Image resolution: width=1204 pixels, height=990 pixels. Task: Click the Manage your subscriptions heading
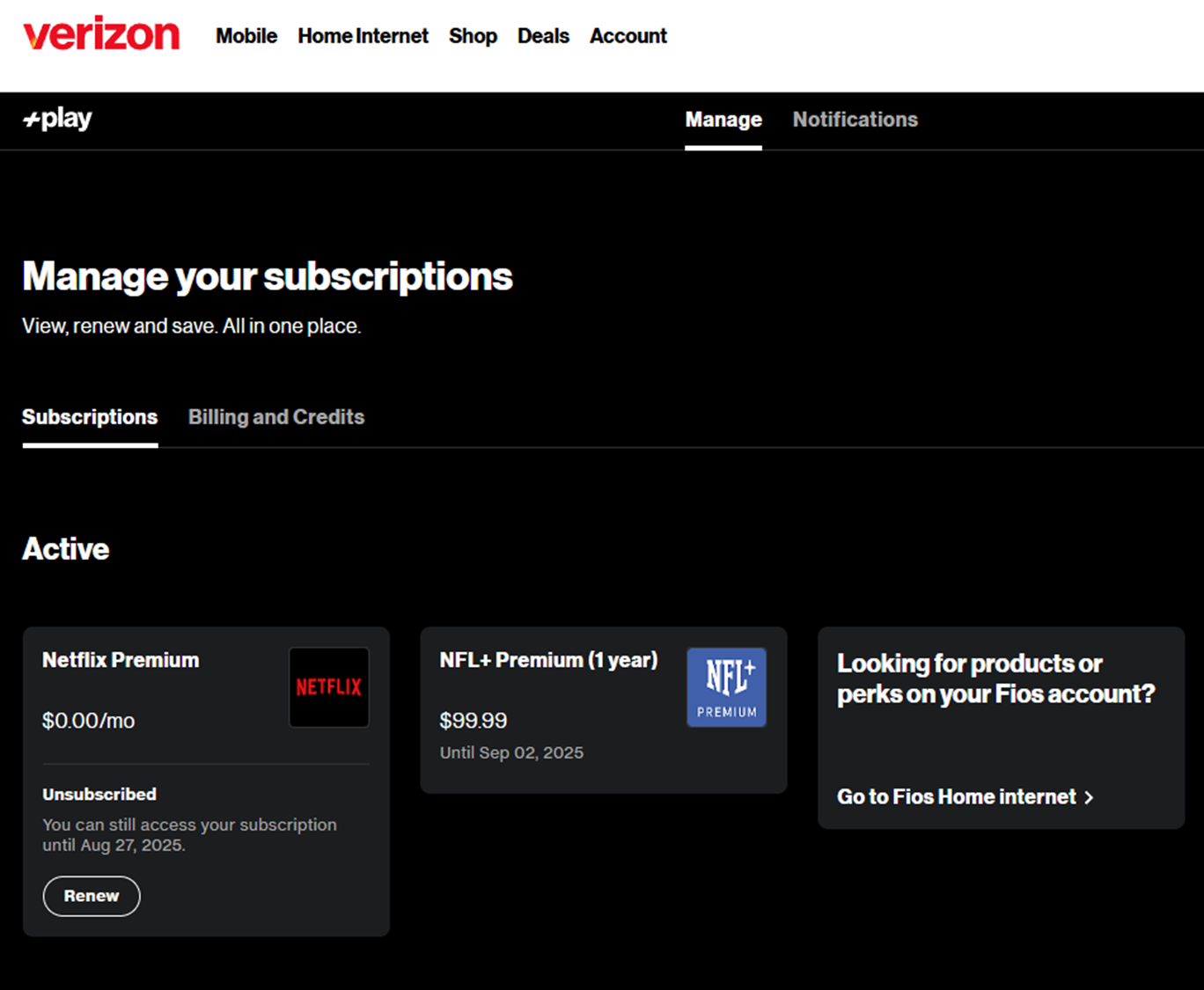[x=268, y=276]
